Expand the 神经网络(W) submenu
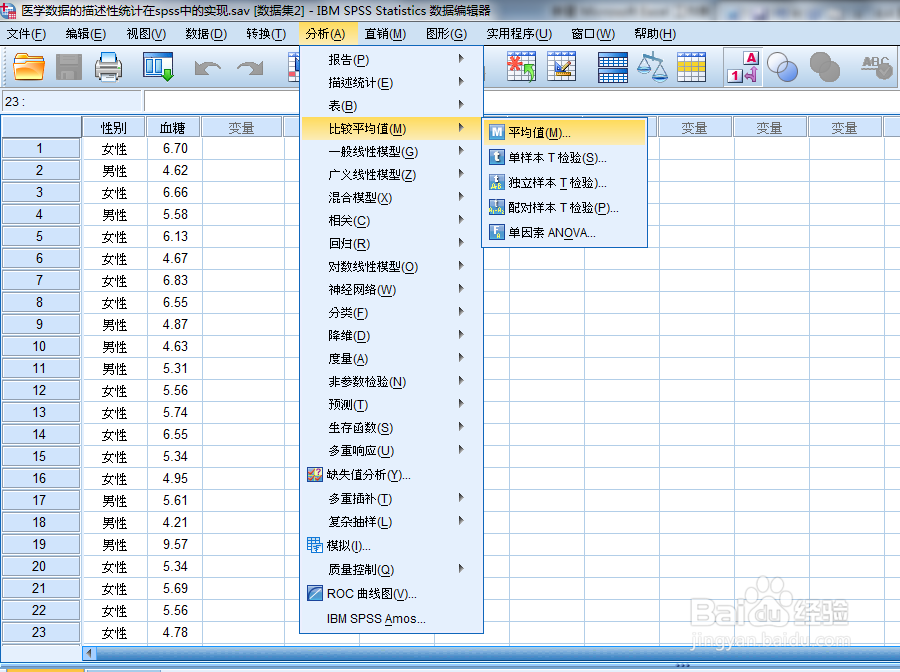Screen dimensions: 900x672 (391, 290)
